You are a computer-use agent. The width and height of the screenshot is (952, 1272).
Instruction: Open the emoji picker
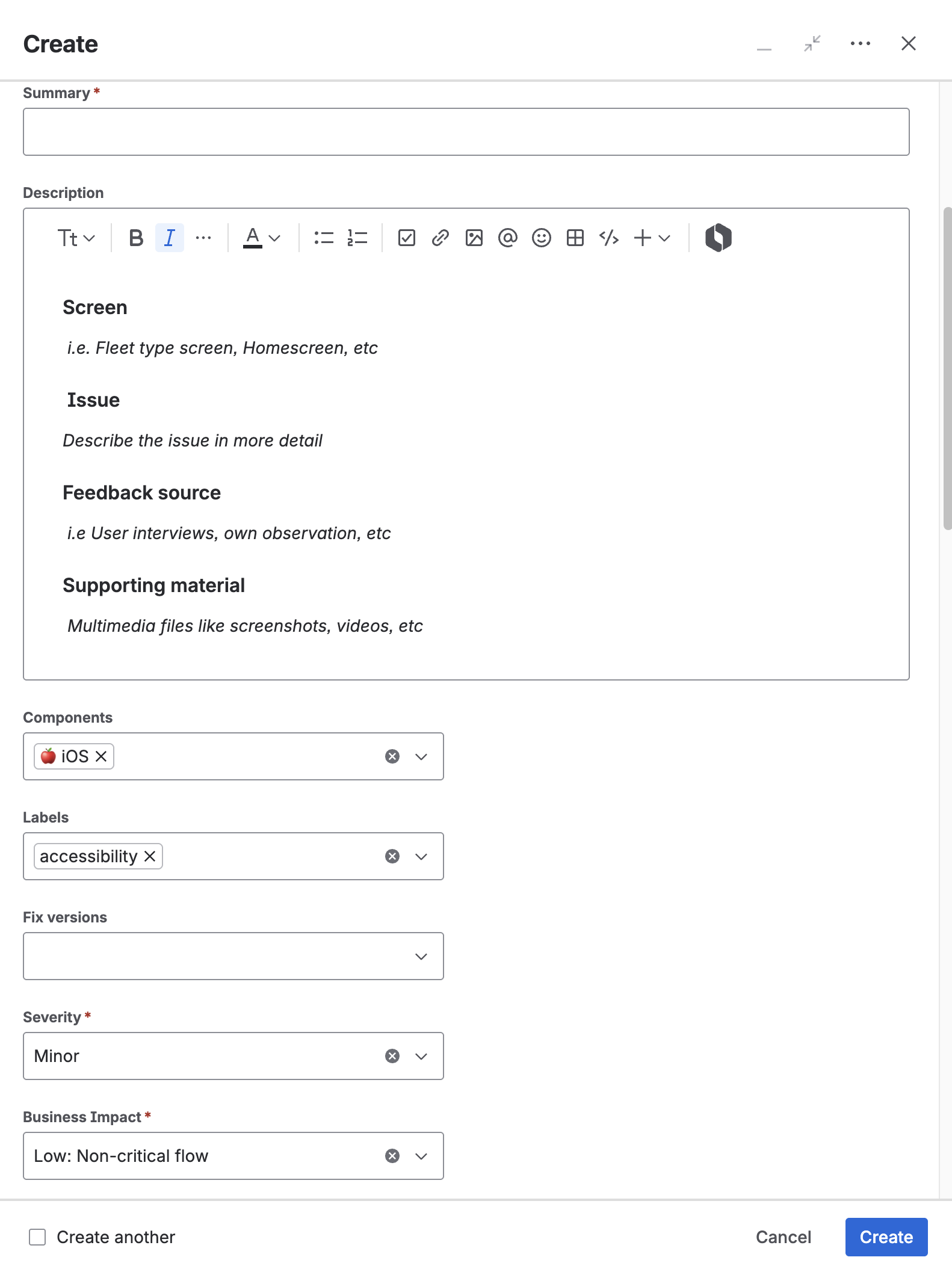pyautogui.click(x=542, y=238)
